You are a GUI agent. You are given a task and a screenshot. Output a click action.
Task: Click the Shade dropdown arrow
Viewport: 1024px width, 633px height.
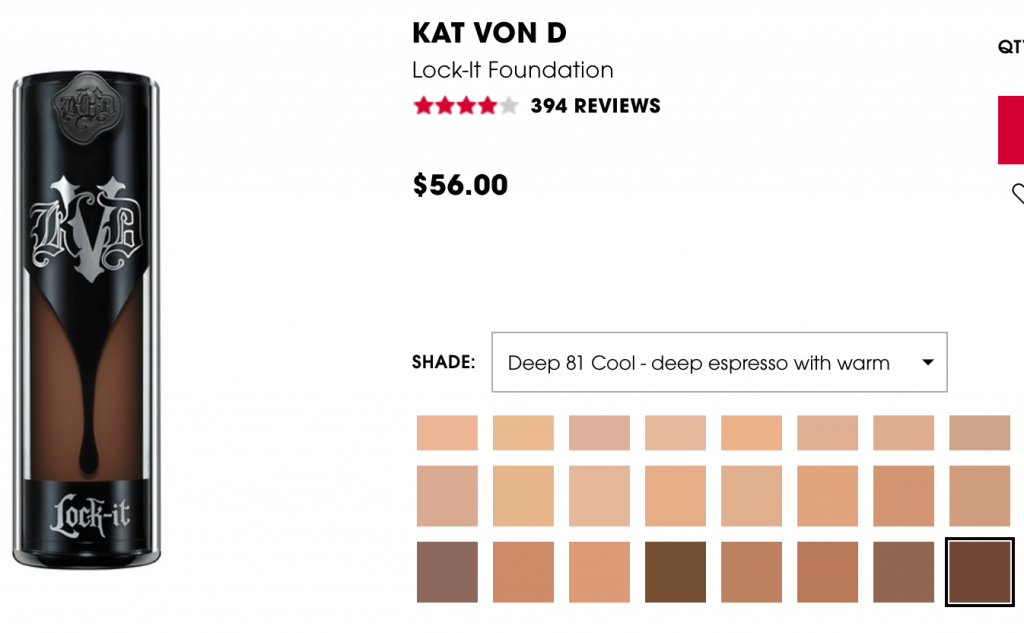click(x=927, y=362)
